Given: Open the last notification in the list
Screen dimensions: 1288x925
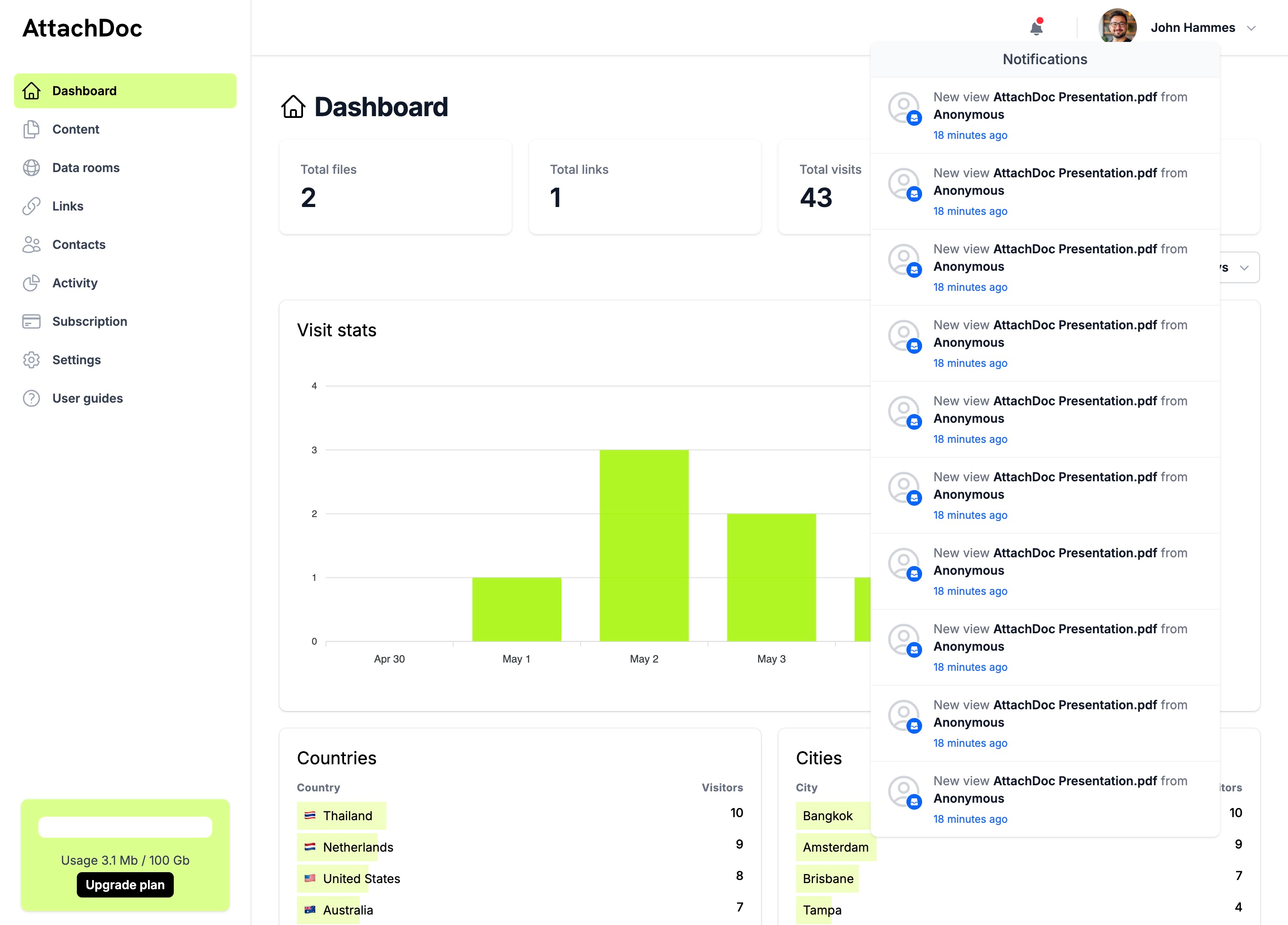Looking at the screenshot, I should [1045, 799].
